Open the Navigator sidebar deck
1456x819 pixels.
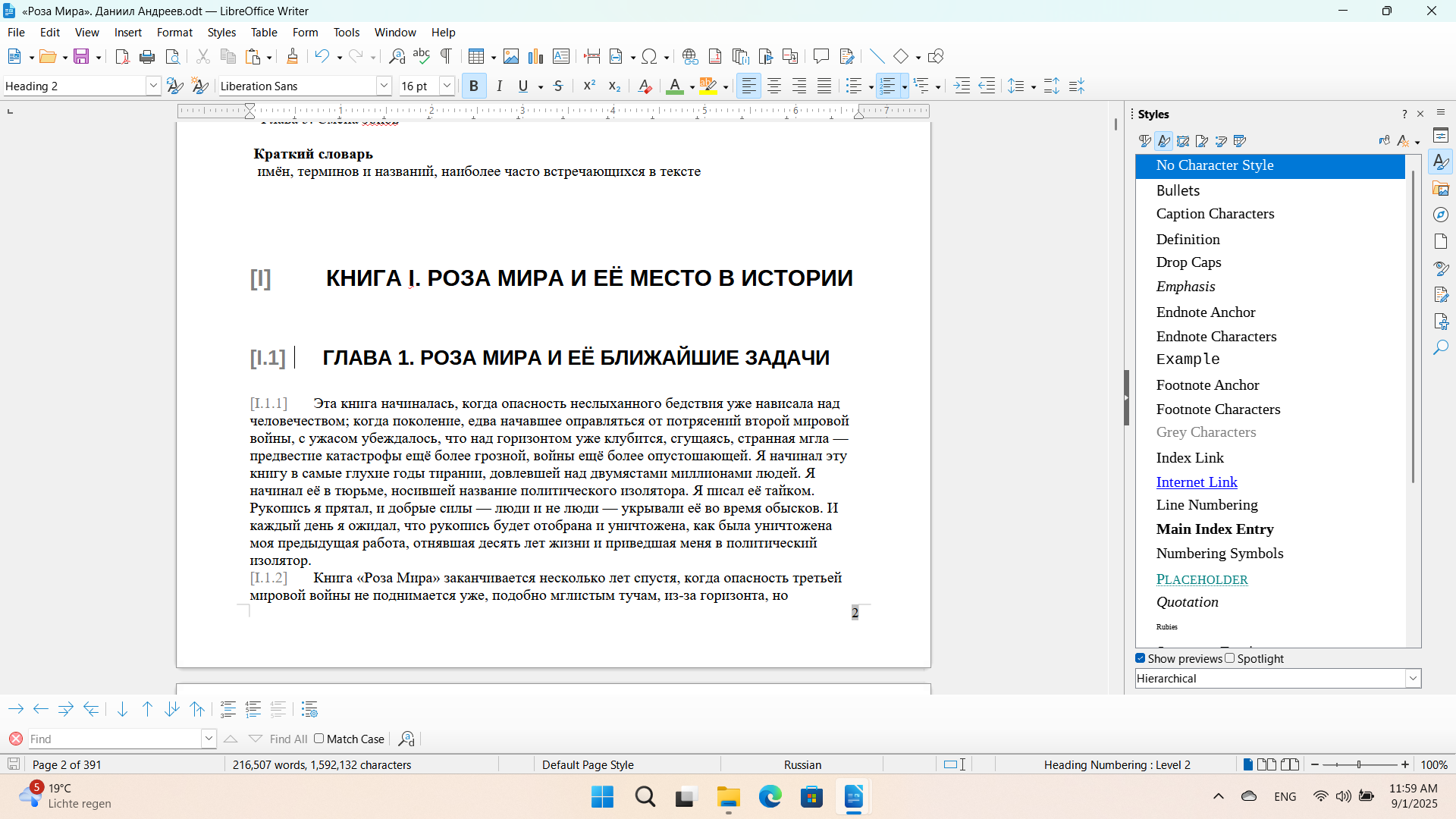(x=1441, y=215)
